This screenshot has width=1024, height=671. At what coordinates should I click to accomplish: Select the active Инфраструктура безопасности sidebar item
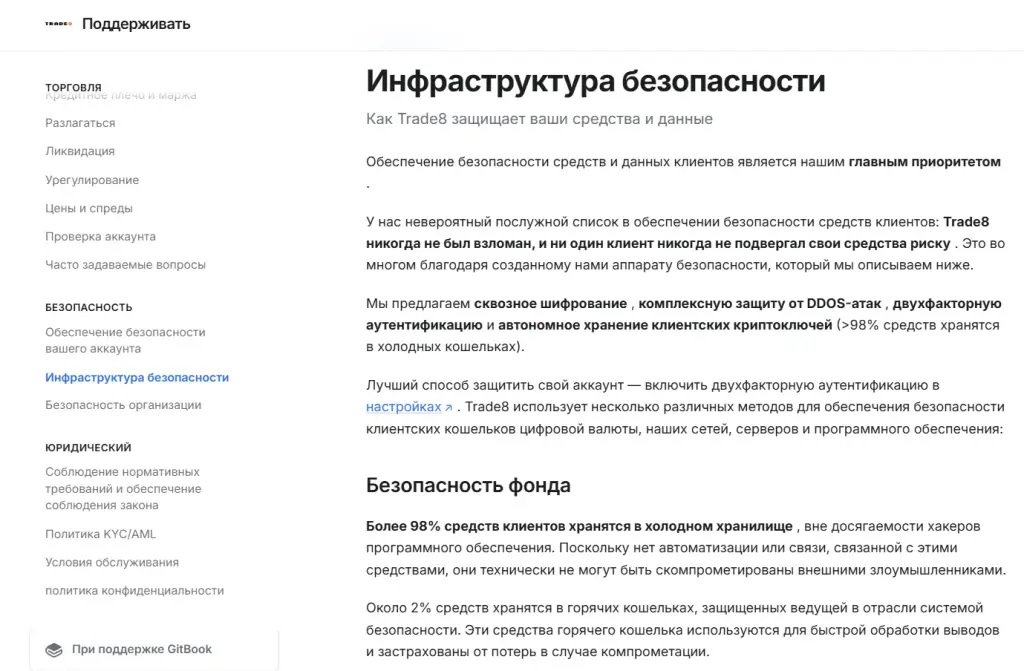pyautogui.click(x=137, y=378)
